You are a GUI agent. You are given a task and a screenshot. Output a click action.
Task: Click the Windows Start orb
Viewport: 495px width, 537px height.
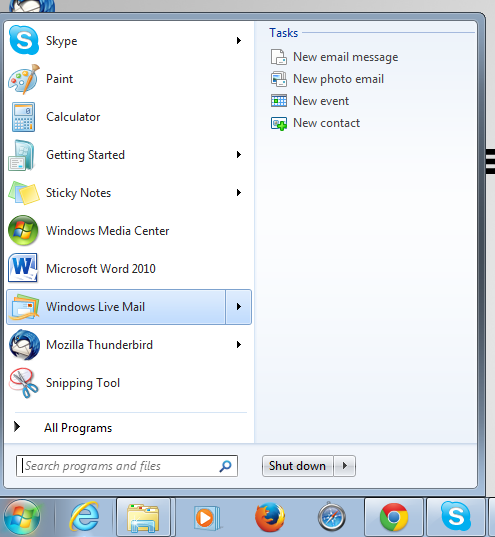(22, 517)
